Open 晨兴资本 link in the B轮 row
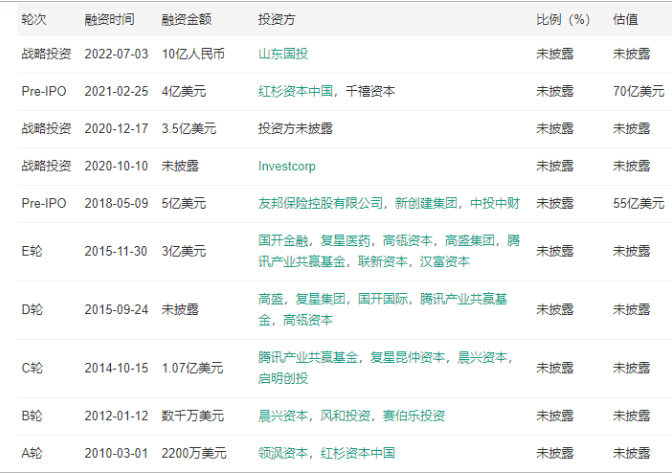The image size is (672, 474). [x=283, y=416]
